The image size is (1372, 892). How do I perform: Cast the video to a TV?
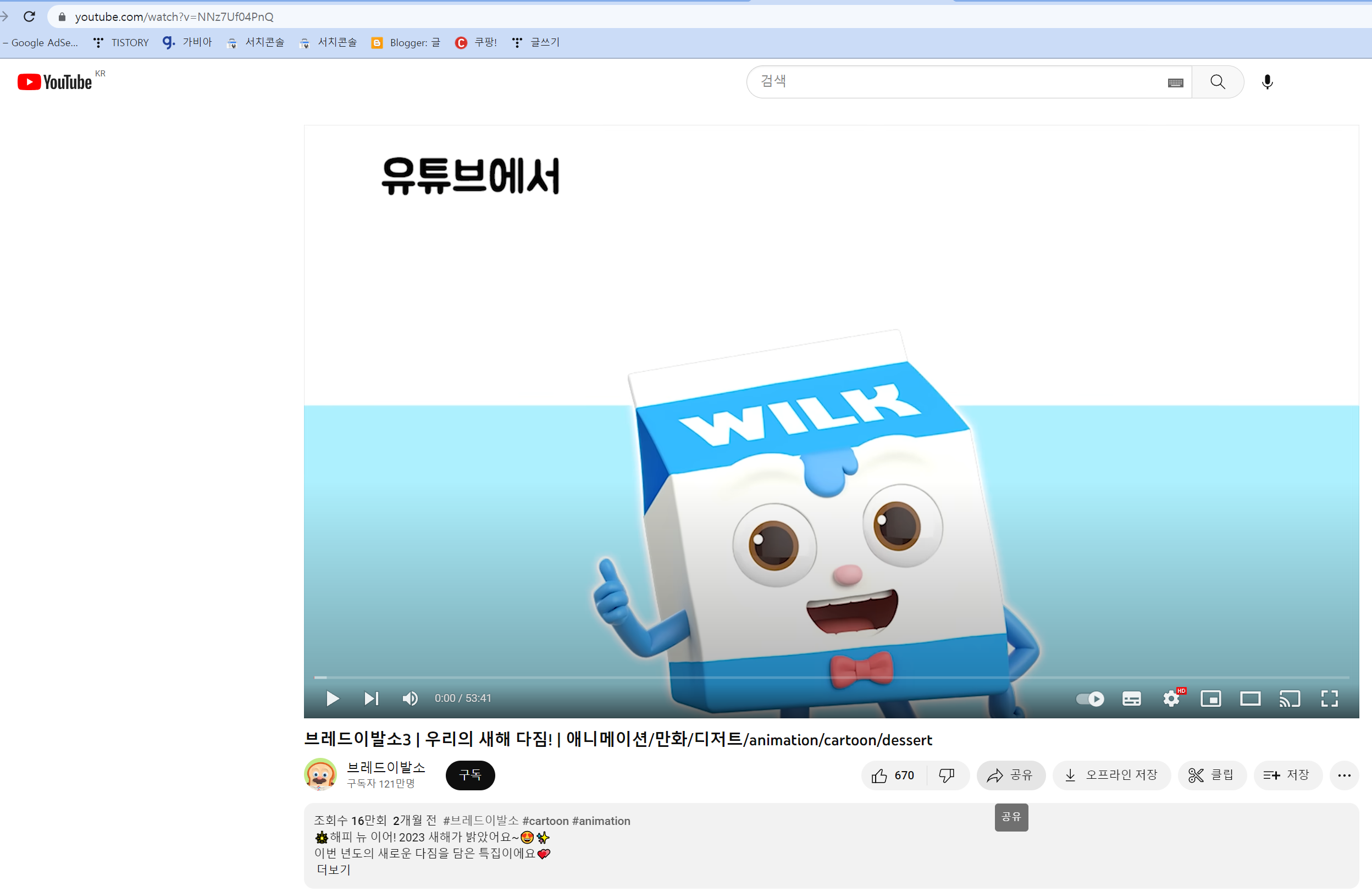(1290, 699)
